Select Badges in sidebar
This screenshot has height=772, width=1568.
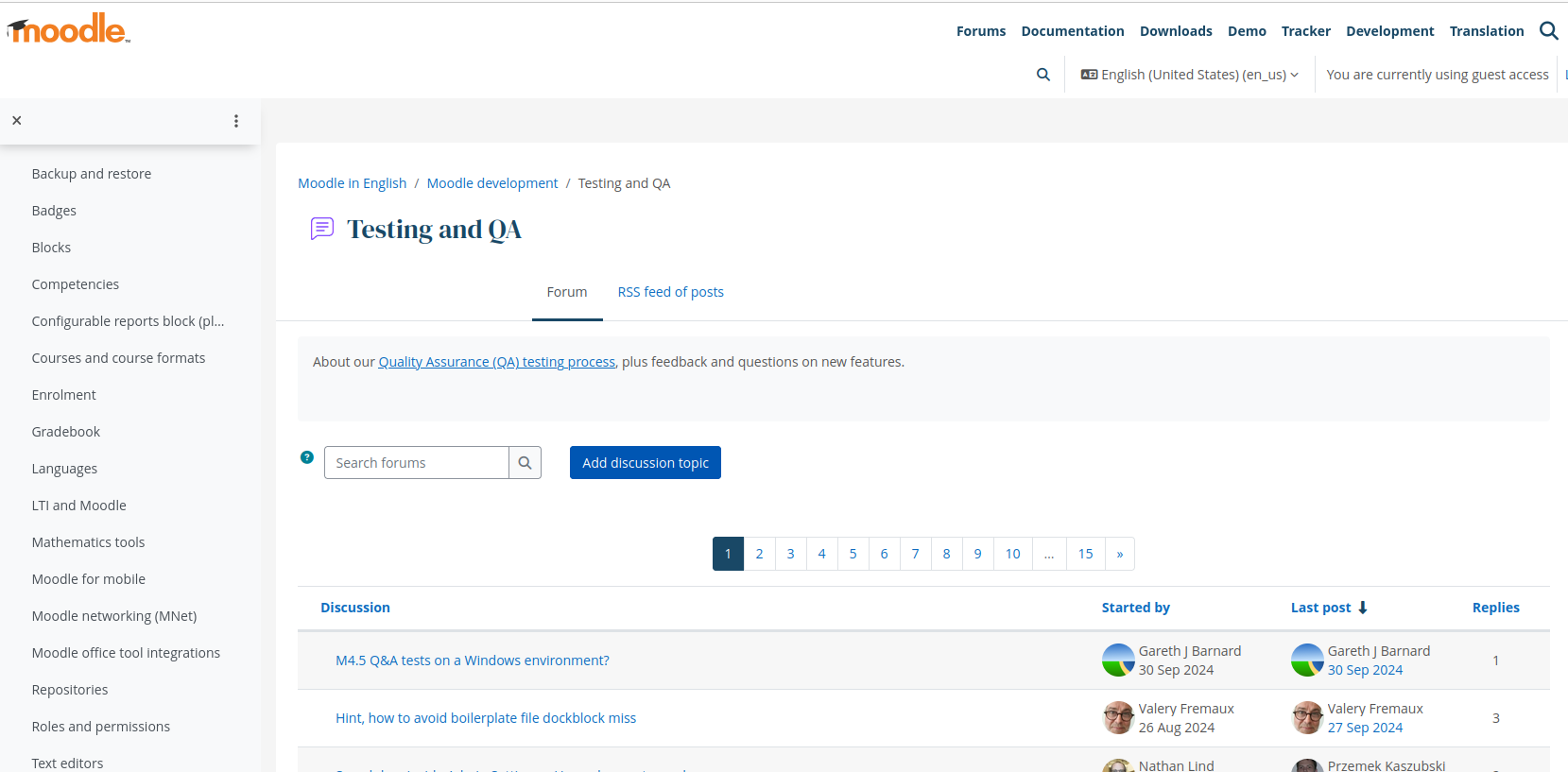[54, 211]
